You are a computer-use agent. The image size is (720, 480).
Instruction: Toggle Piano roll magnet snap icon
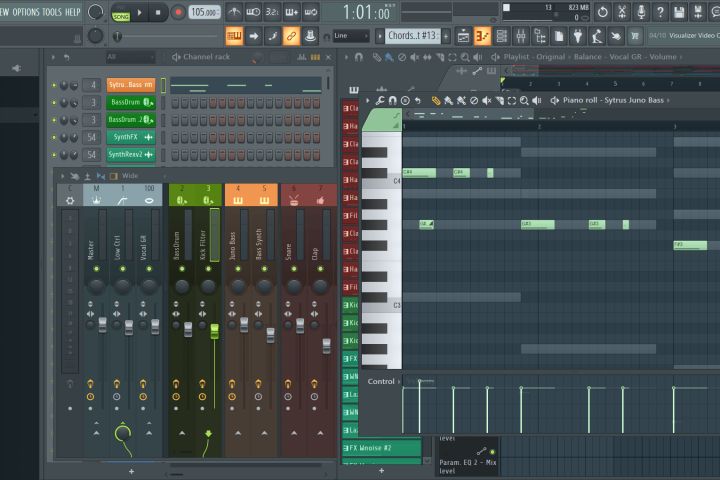(x=393, y=100)
